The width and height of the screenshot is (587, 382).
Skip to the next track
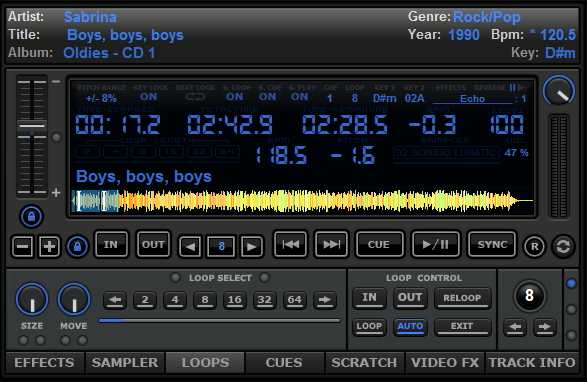(x=331, y=245)
